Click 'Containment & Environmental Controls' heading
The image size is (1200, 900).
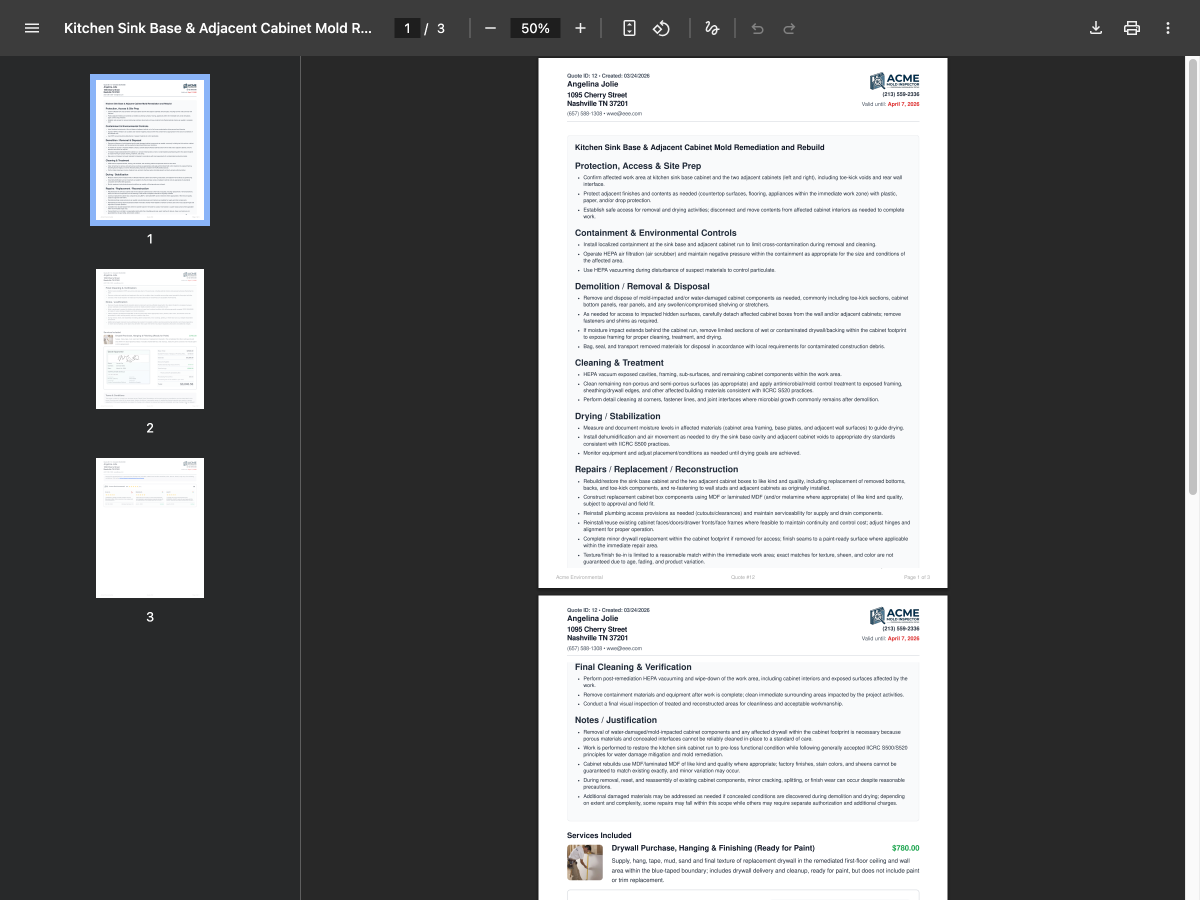pyautogui.click(x=656, y=233)
